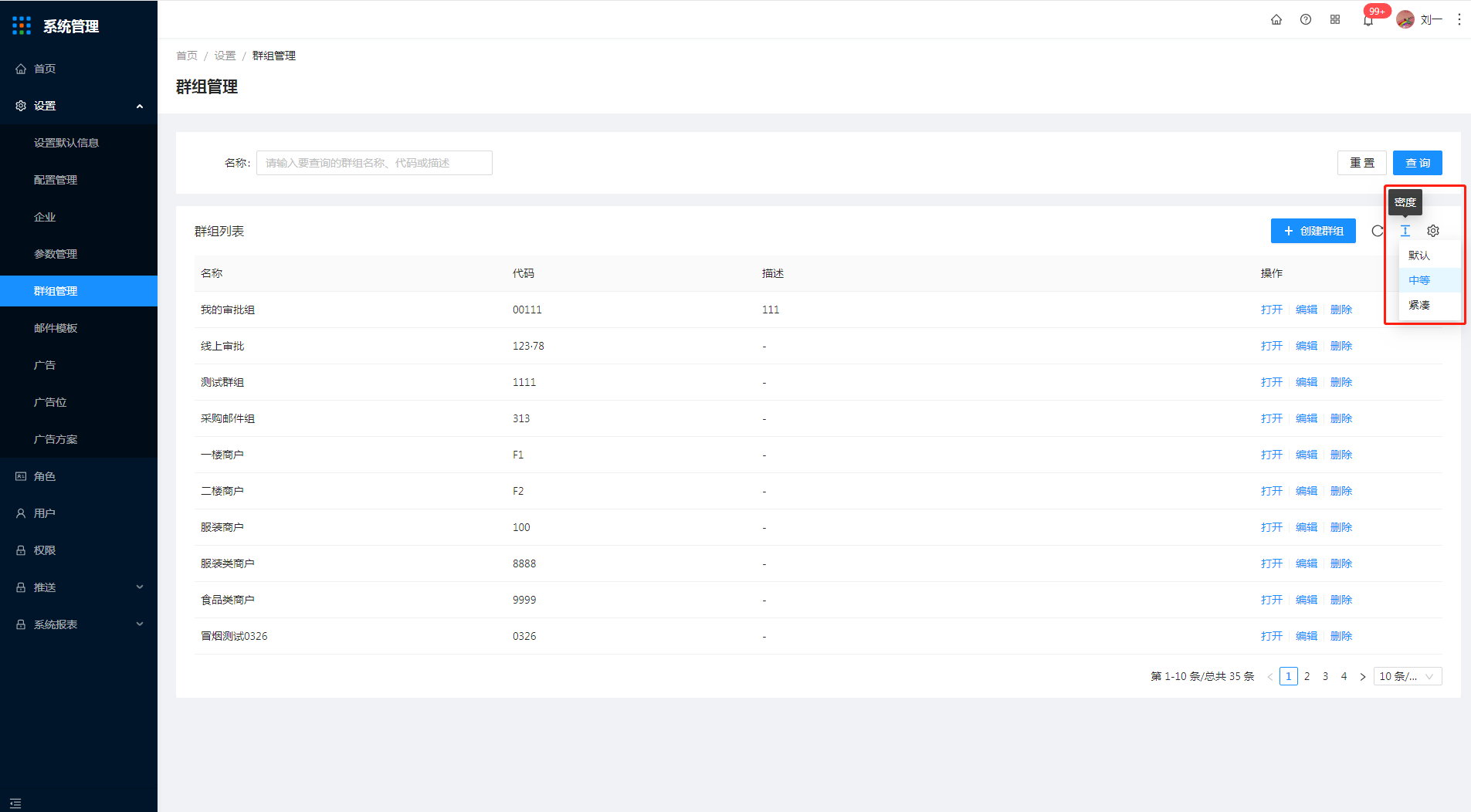This screenshot has width=1471, height=812.
Task: Click 编辑 for 线上审批 row
Action: pyautogui.click(x=1307, y=346)
